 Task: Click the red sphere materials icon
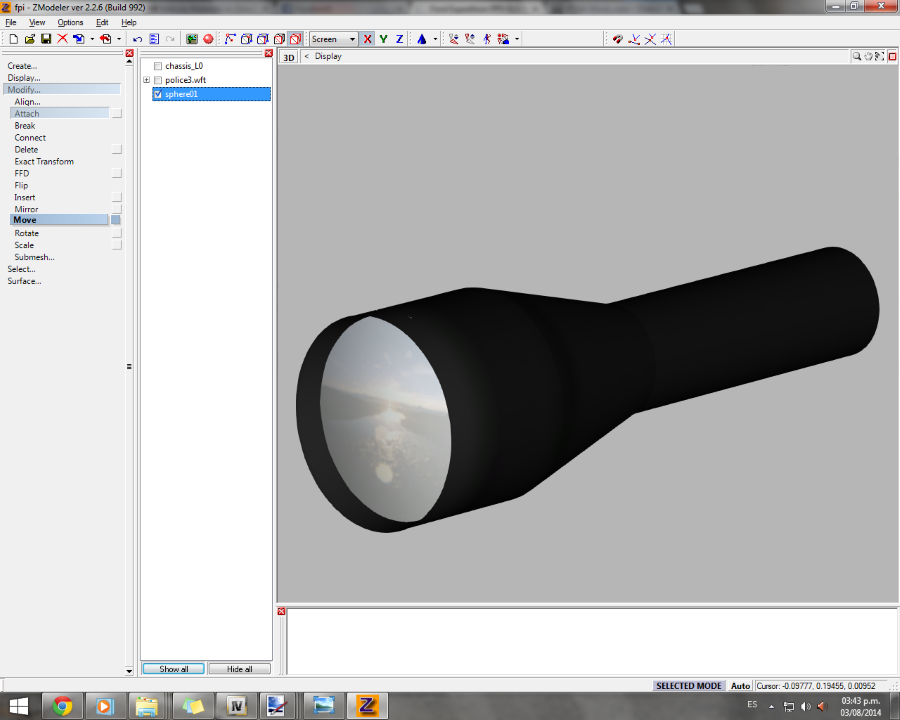click(x=208, y=39)
